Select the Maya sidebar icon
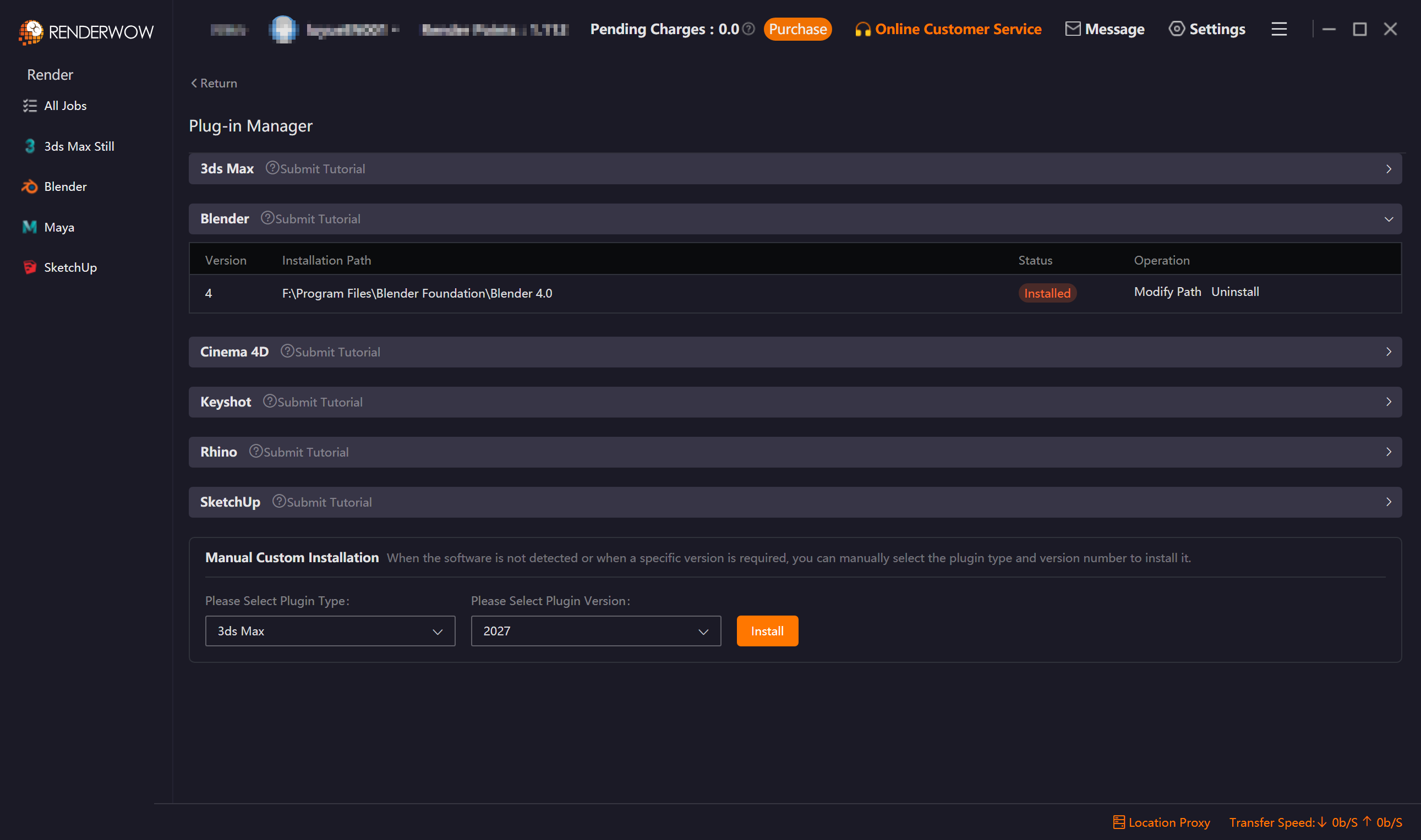Viewport: 1421px width, 840px height. point(29,227)
